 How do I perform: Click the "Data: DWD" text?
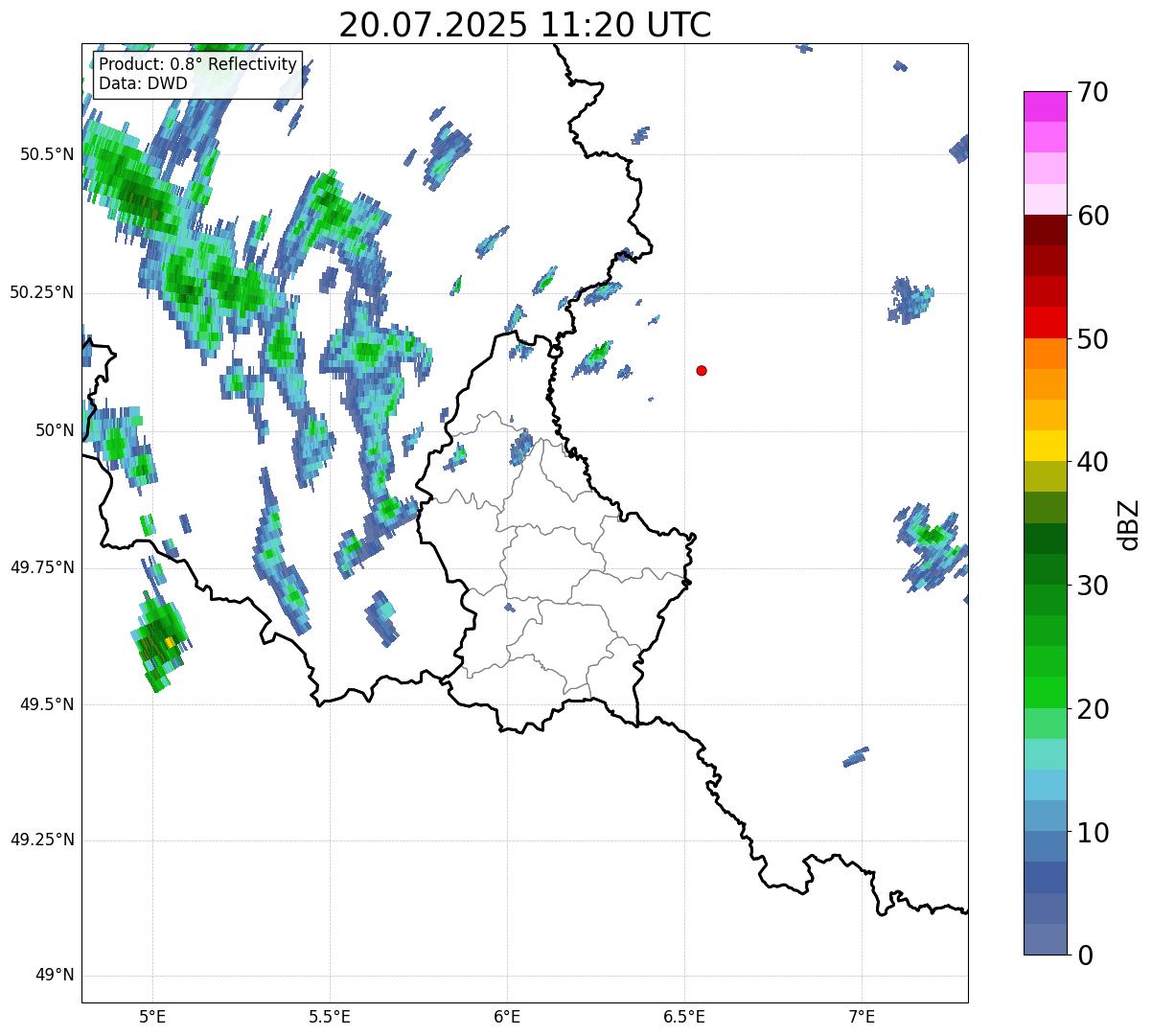144,83
